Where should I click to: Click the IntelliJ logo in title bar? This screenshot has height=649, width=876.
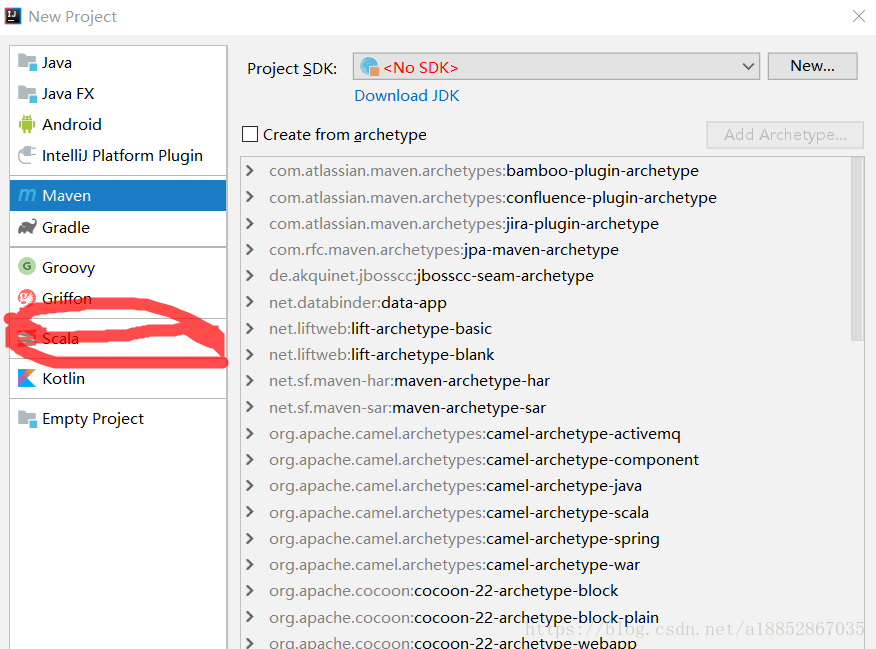coord(13,16)
